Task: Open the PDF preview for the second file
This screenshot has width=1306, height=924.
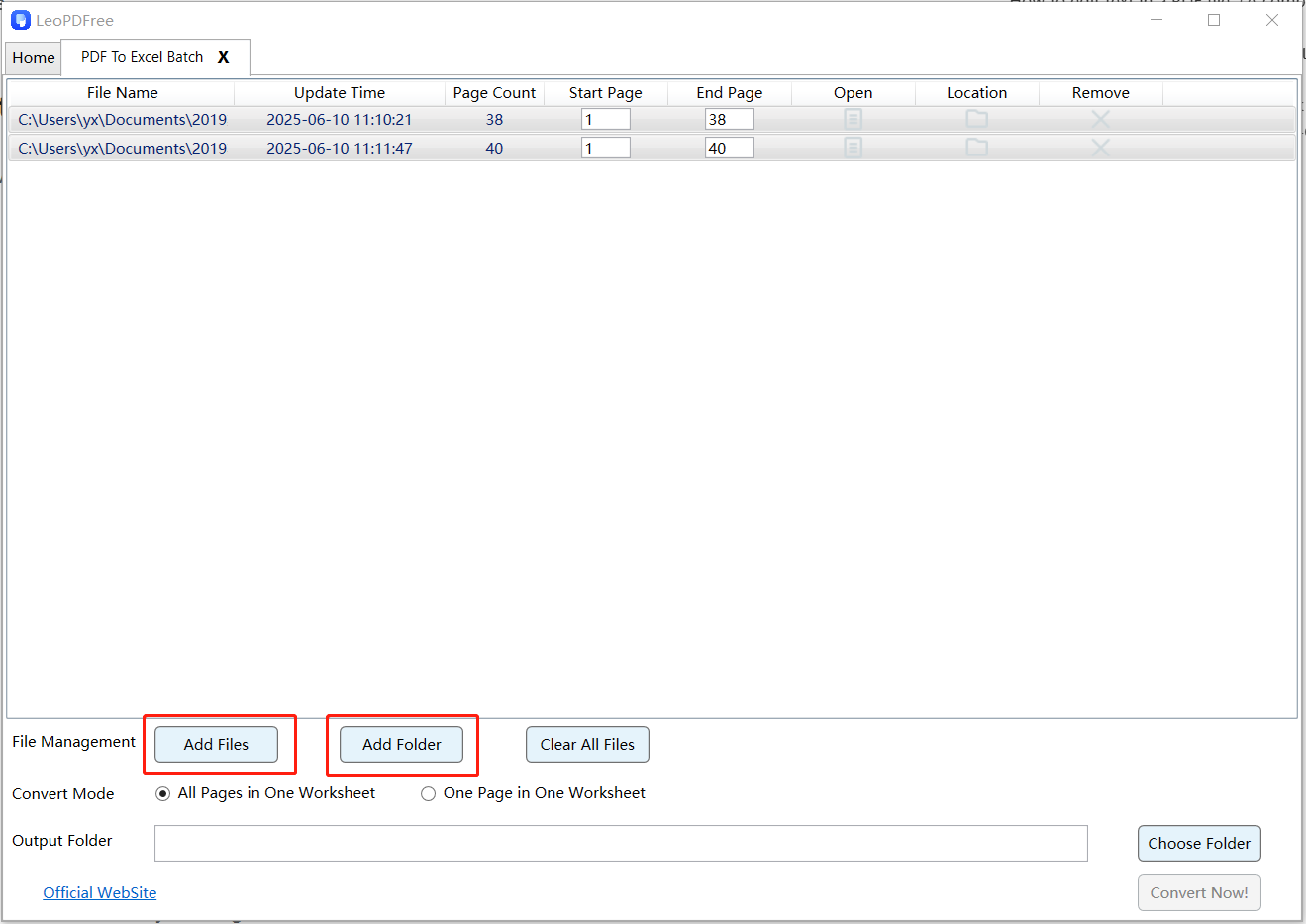Action: [x=853, y=147]
